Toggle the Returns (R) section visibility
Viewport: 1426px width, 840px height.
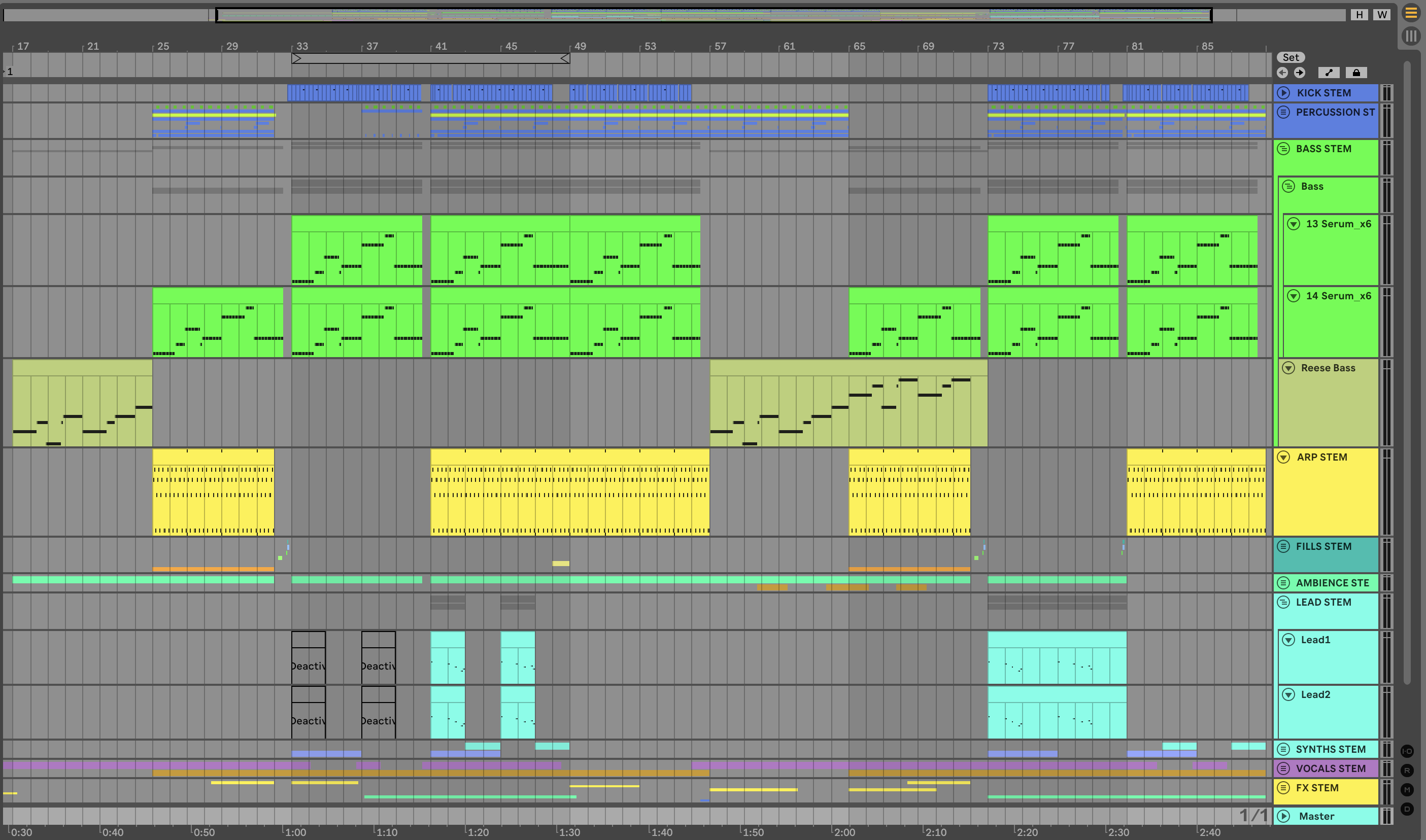(1407, 771)
